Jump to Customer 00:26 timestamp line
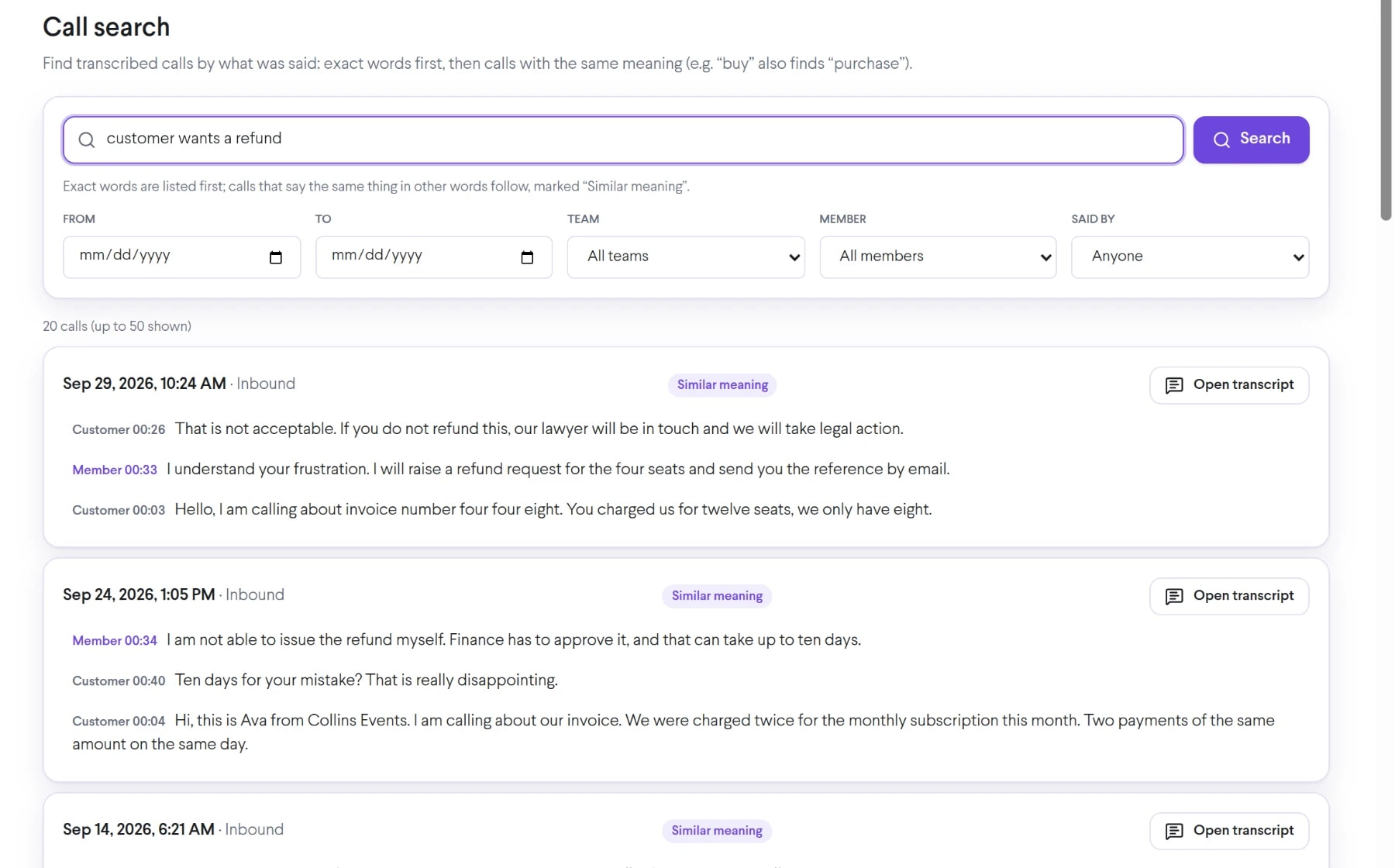Image resolution: width=1395 pixels, height=868 pixels. pyautogui.click(x=119, y=429)
